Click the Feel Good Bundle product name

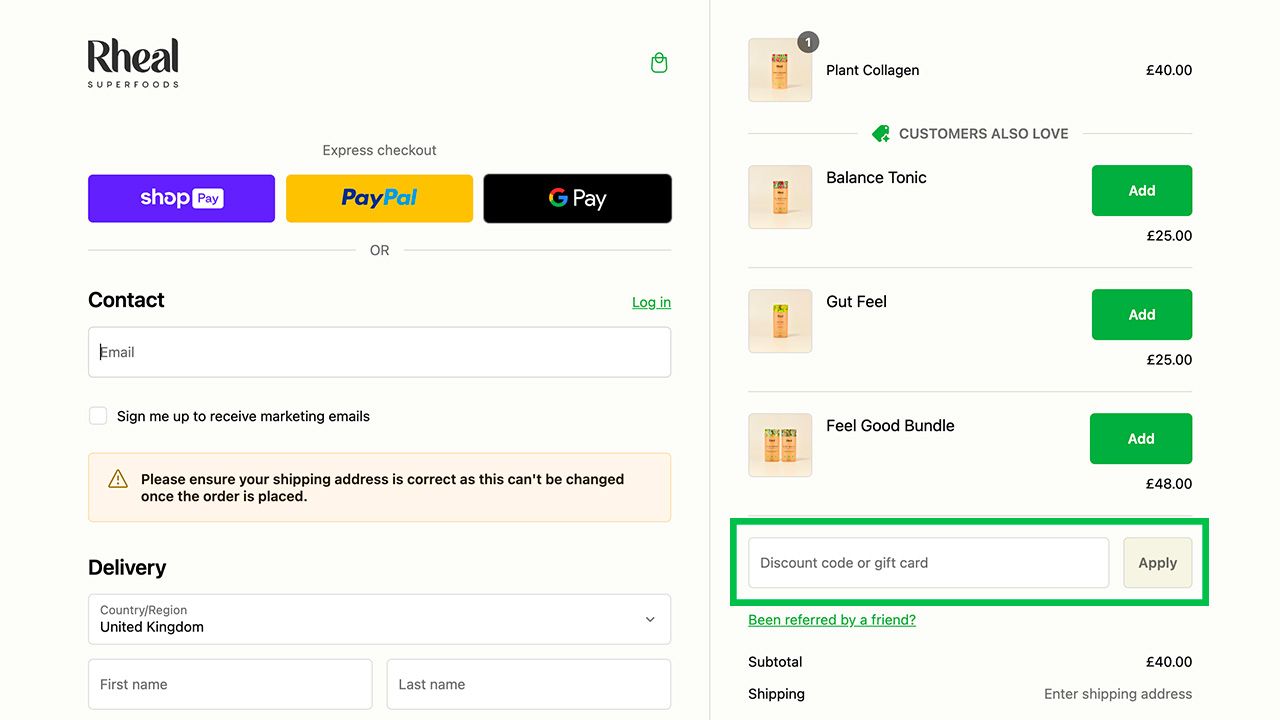click(890, 426)
